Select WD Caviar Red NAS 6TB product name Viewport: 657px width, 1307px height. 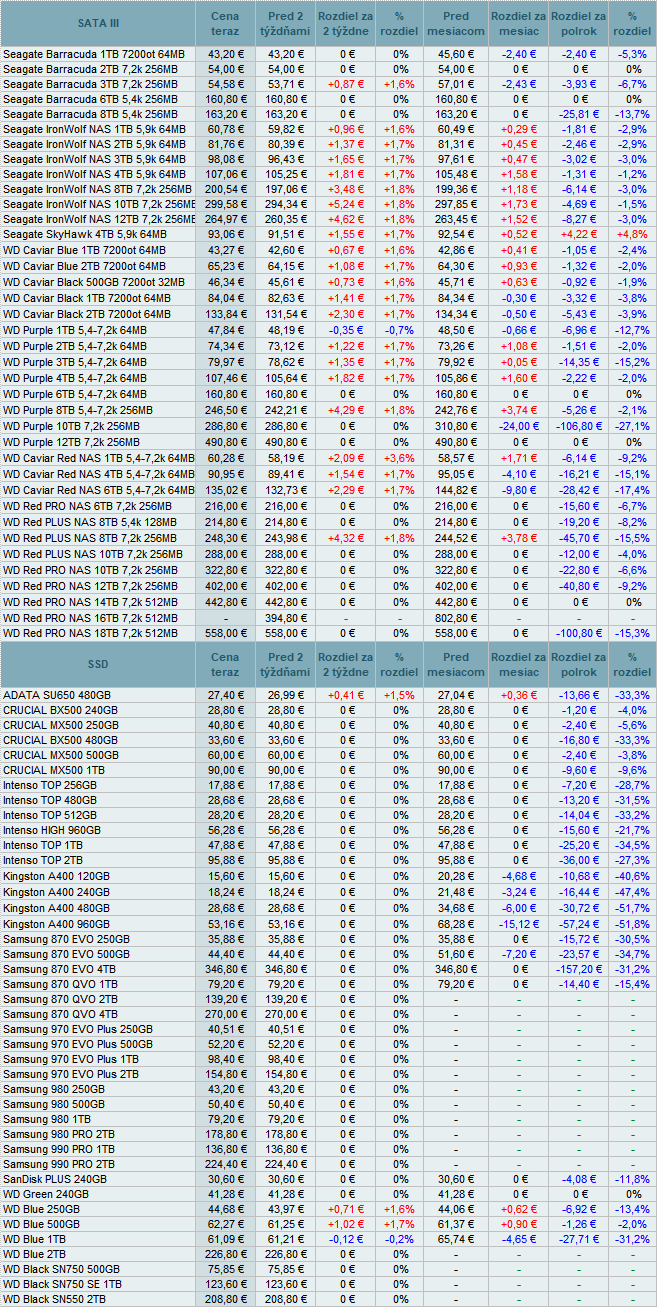(x=98, y=490)
